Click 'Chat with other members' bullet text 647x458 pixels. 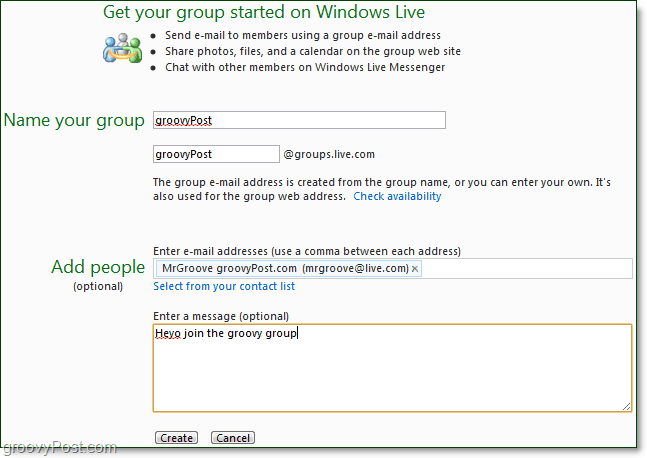(305, 67)
